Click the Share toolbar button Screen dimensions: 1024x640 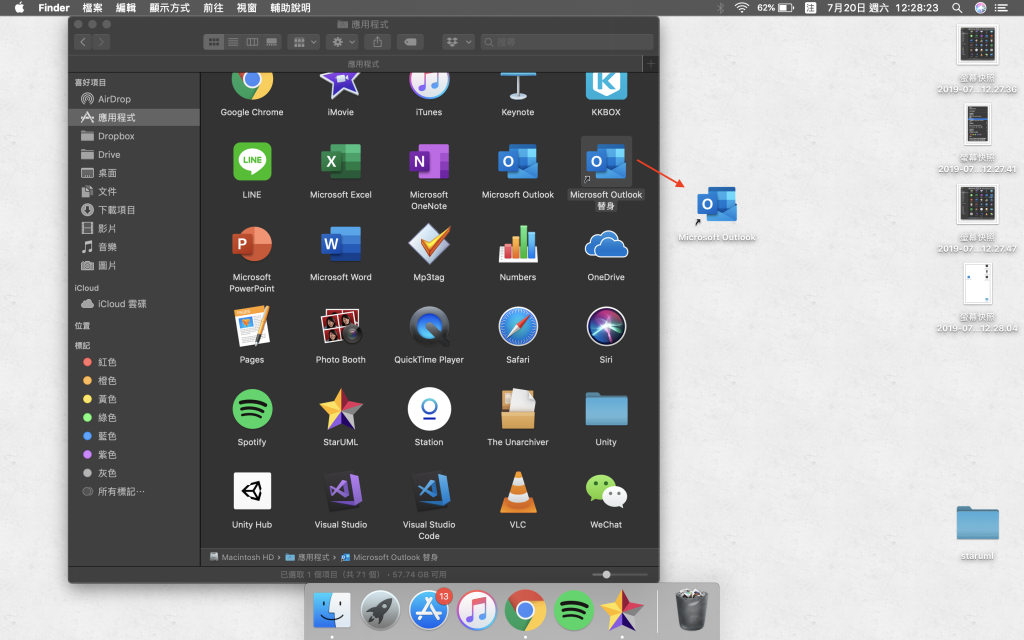377,42
